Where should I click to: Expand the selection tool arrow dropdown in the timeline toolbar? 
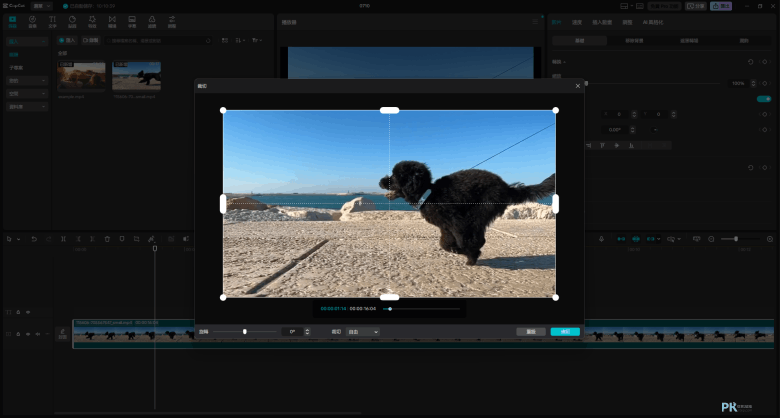tap(19, 239)
